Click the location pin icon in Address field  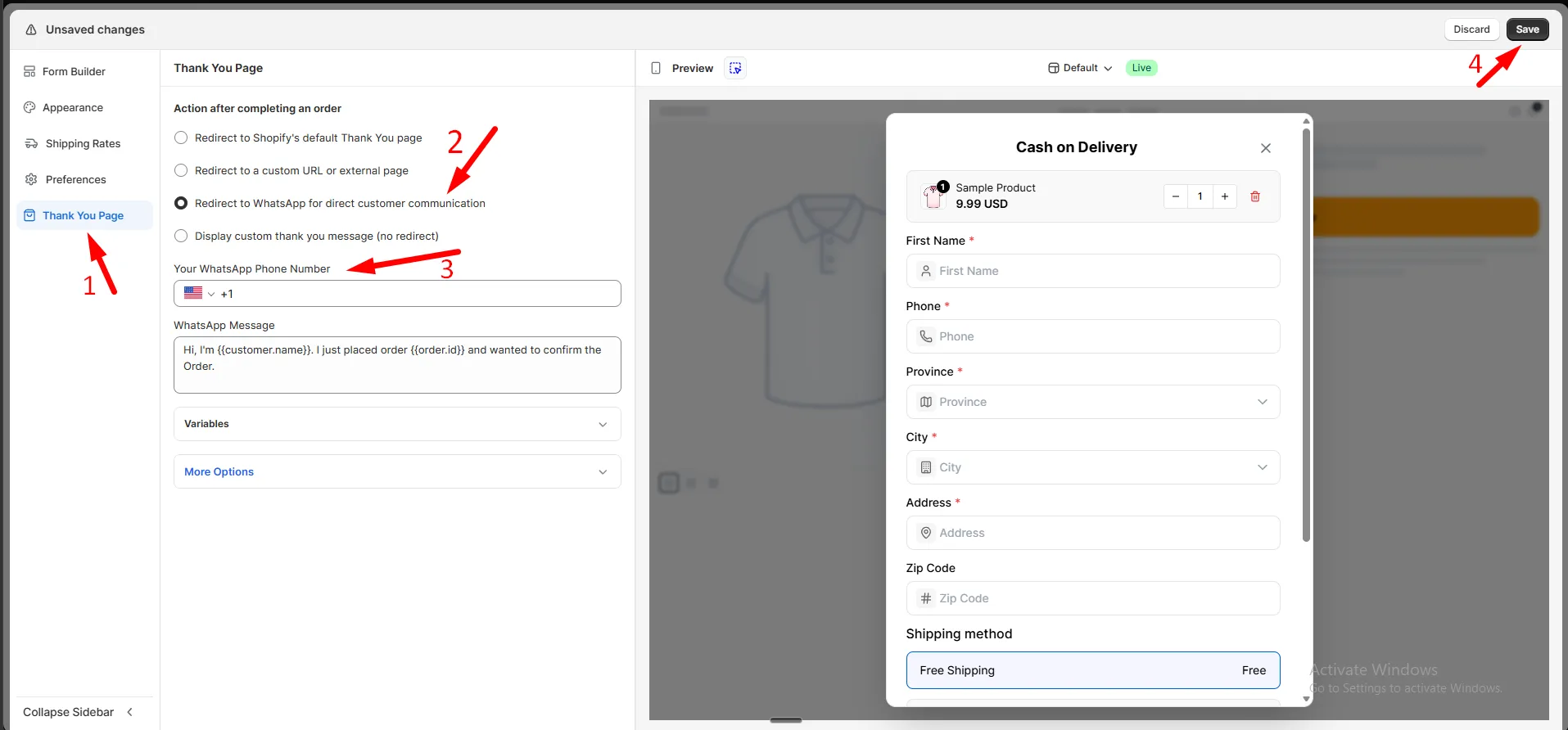(926, 533)
